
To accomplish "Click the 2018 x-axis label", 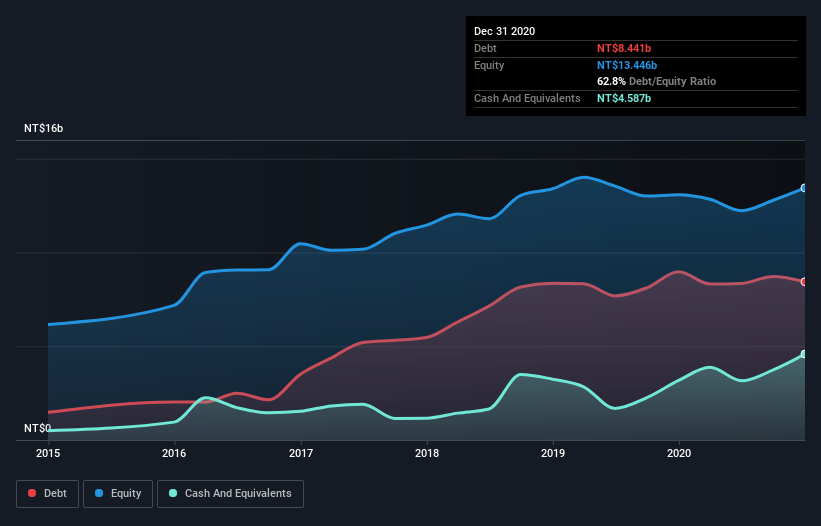I will (427, 453).
